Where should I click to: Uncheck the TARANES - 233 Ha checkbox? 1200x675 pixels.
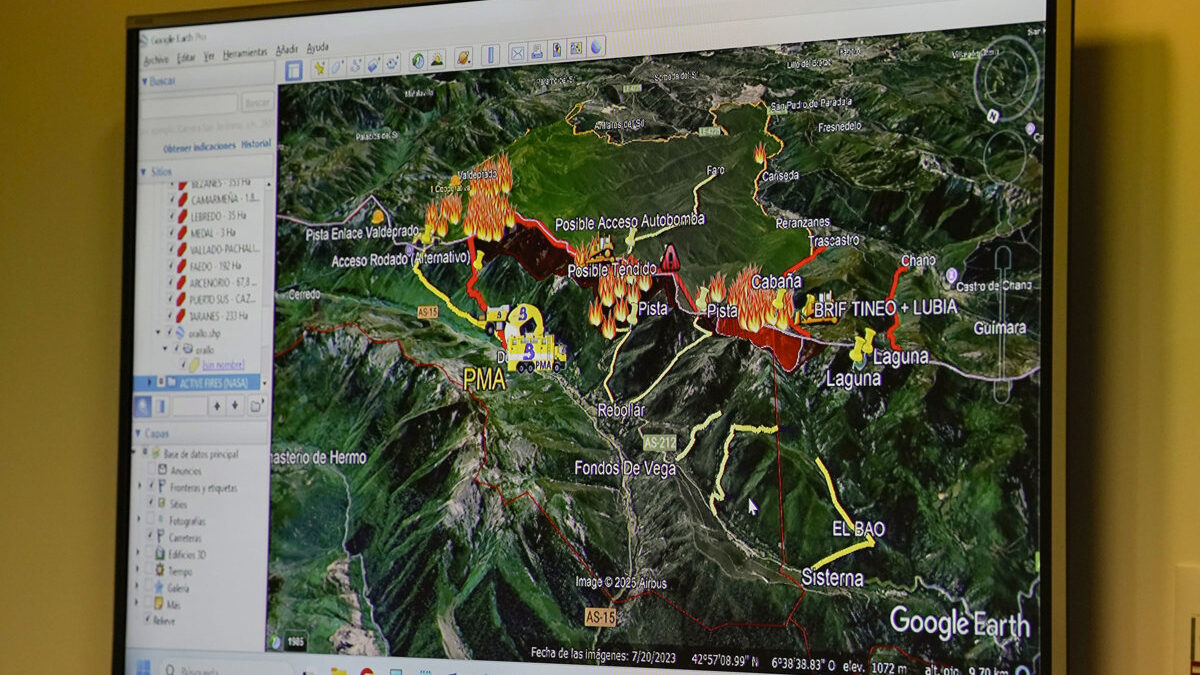(x=171, y=315)
